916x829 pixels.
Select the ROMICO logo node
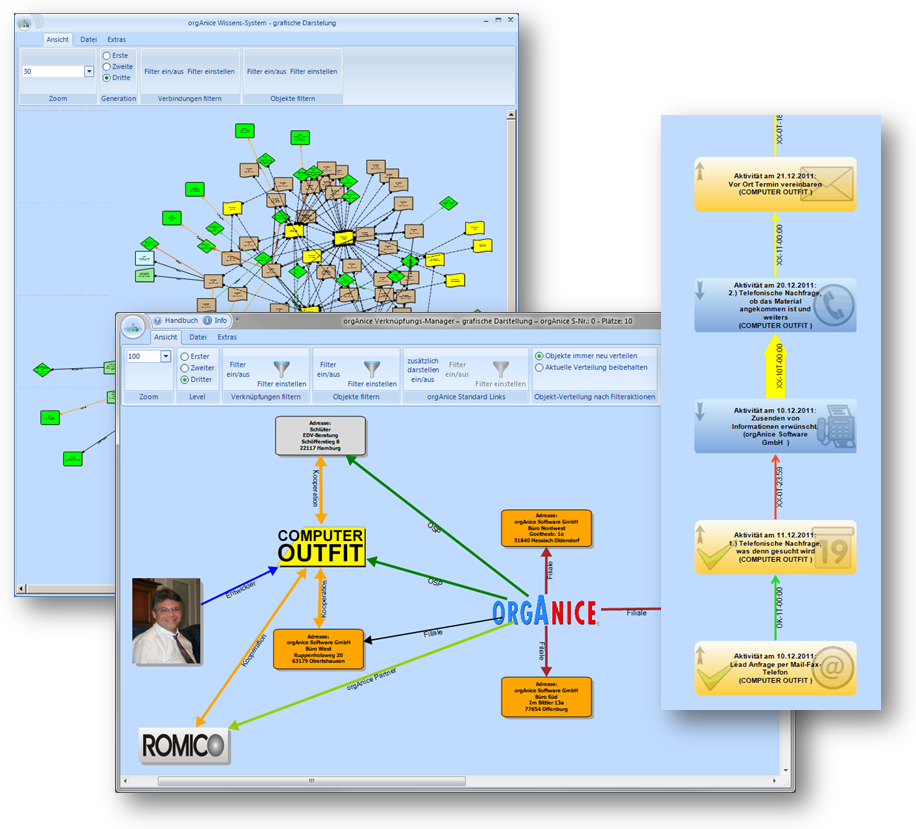[x=184, y=745]
